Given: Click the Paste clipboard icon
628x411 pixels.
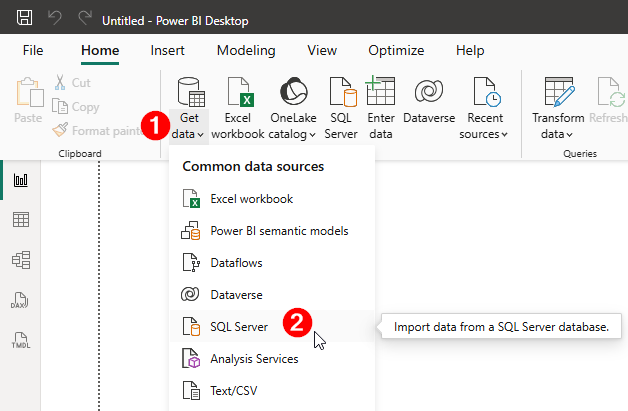Looking at the screenshot, I should pos(29,93).
